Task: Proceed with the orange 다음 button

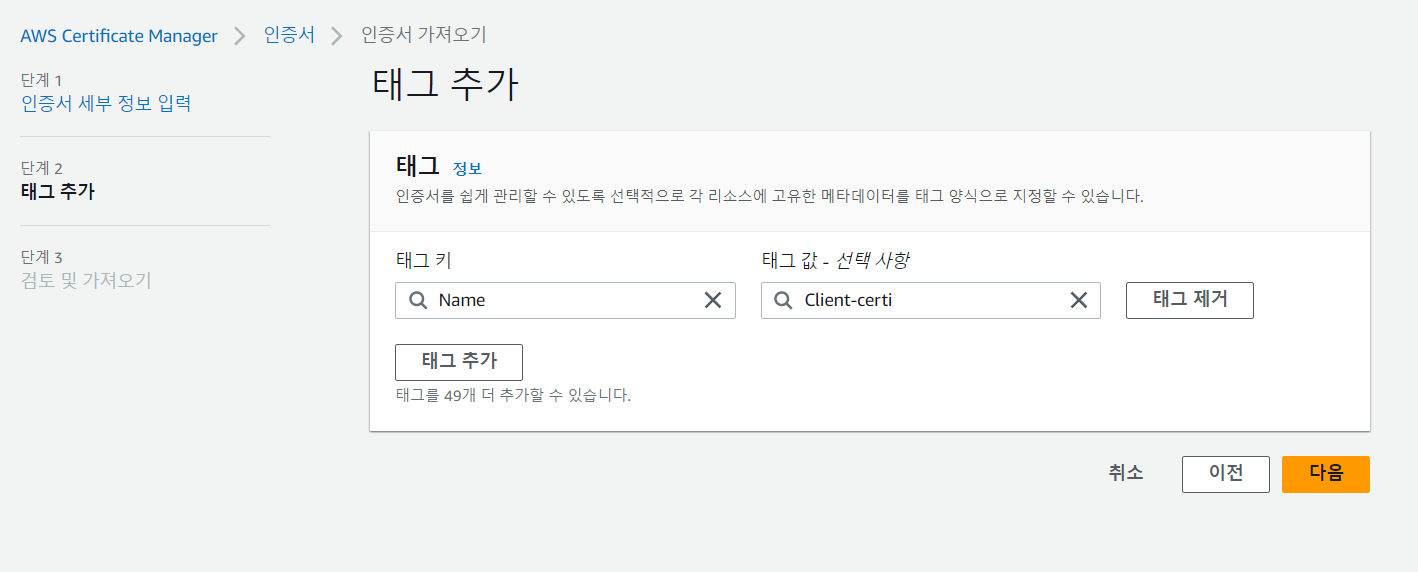Action: [1326, 474]
